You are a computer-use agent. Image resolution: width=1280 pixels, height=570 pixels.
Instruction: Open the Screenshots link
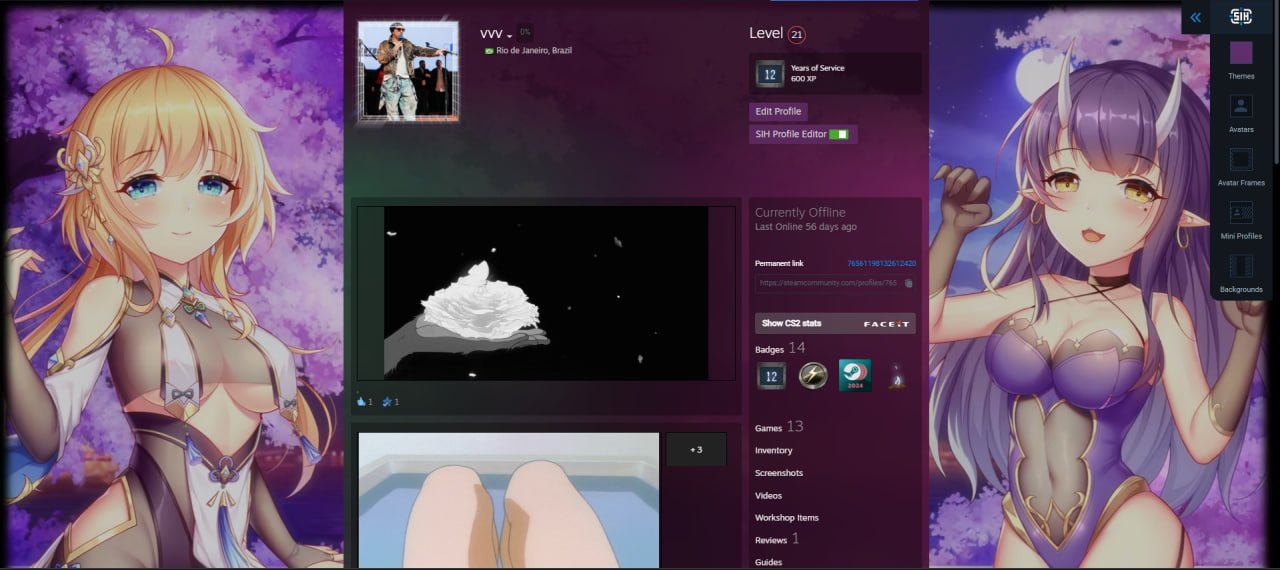tap(779, 473)
